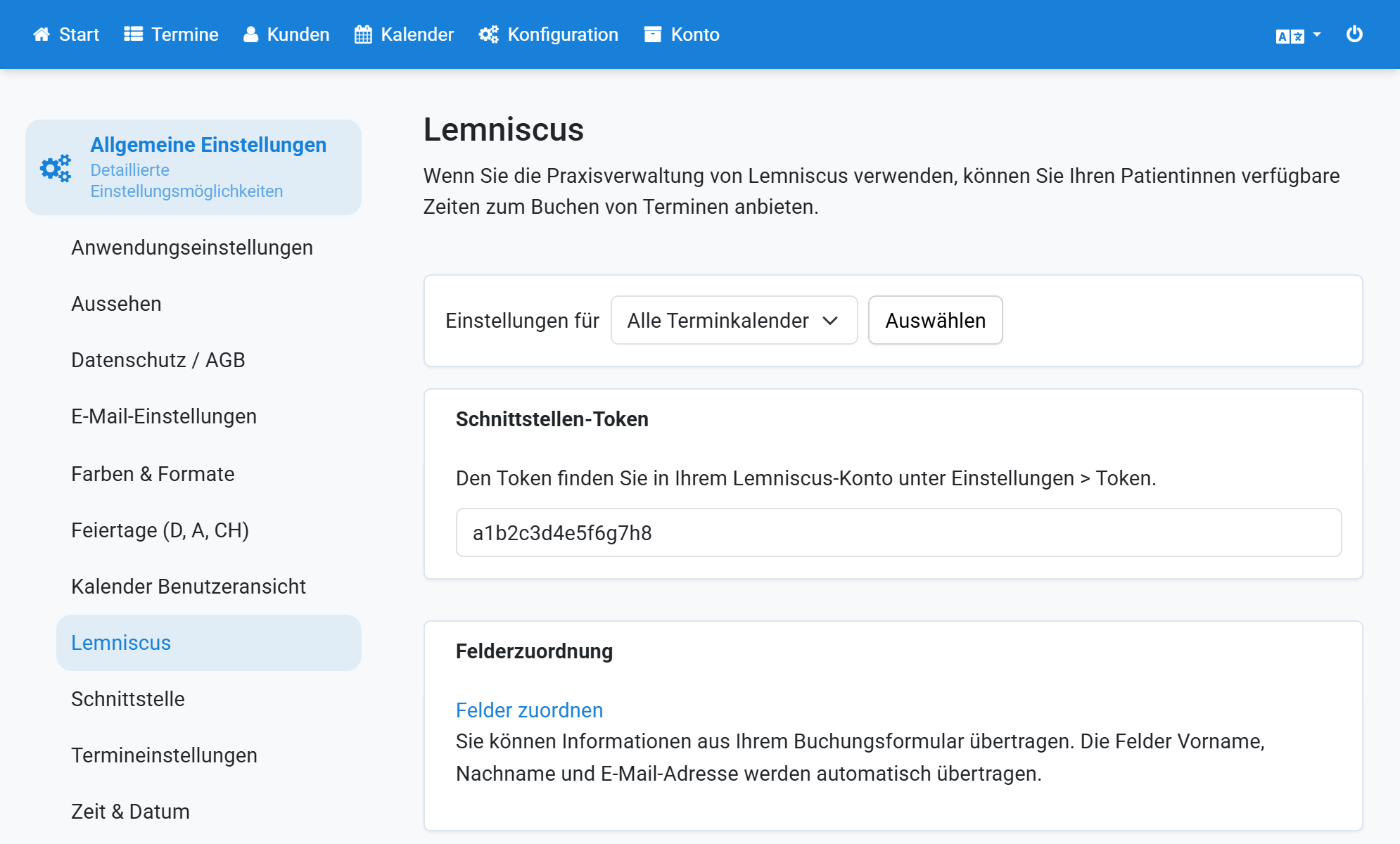Click the power logout icon
This screenshot has height=844, width=1400.
click(1354, 34)
